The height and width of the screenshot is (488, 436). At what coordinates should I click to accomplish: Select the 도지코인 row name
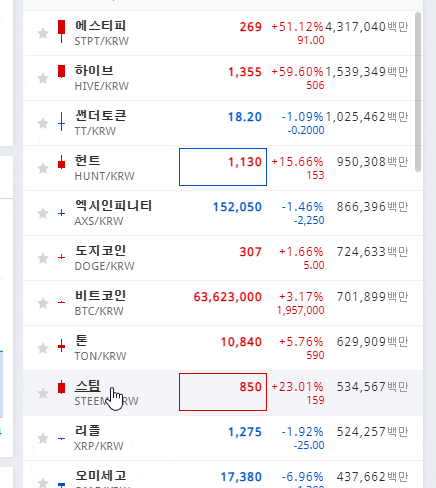(100, 250)
